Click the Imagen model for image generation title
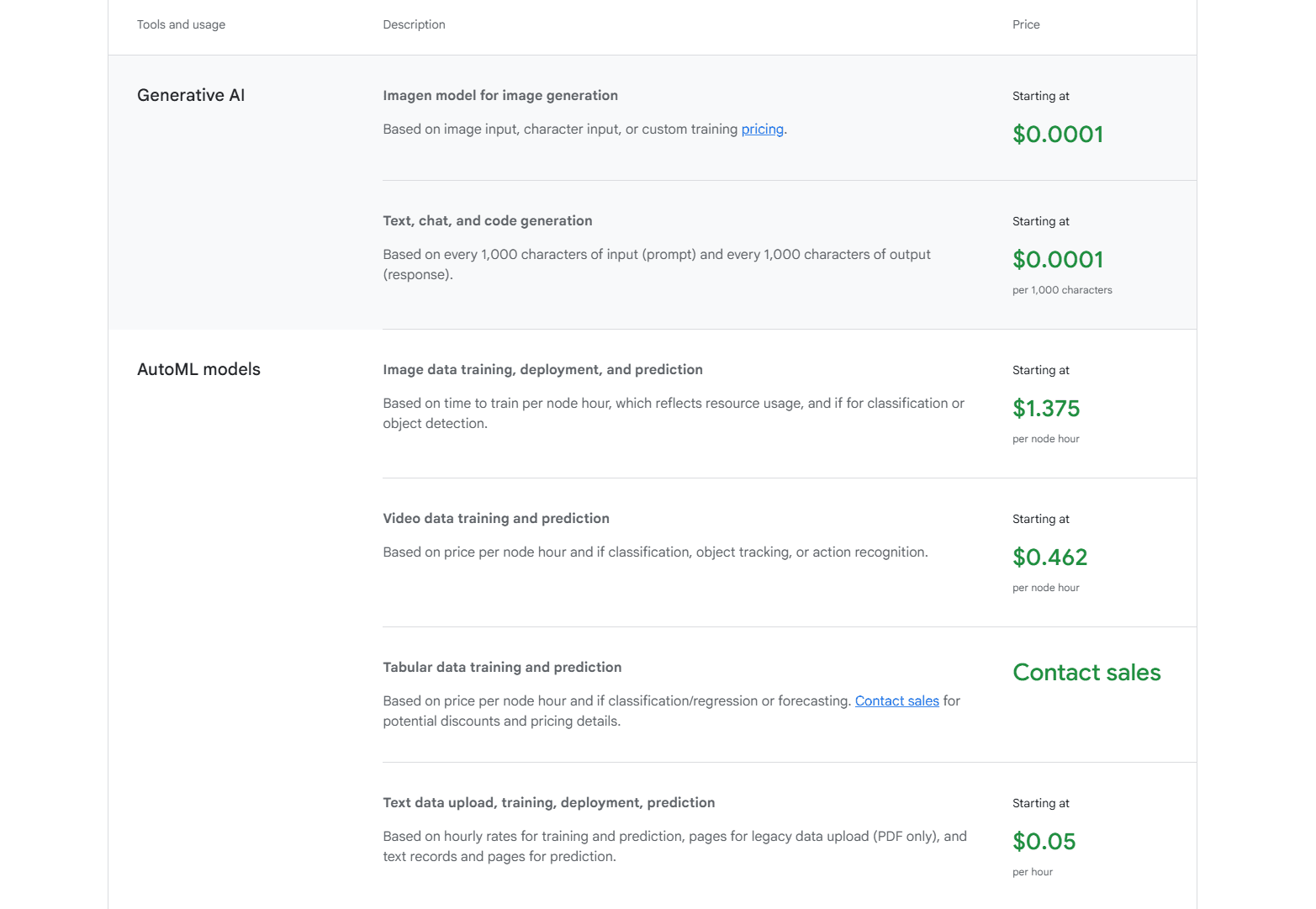 click(x=499, y=96)
